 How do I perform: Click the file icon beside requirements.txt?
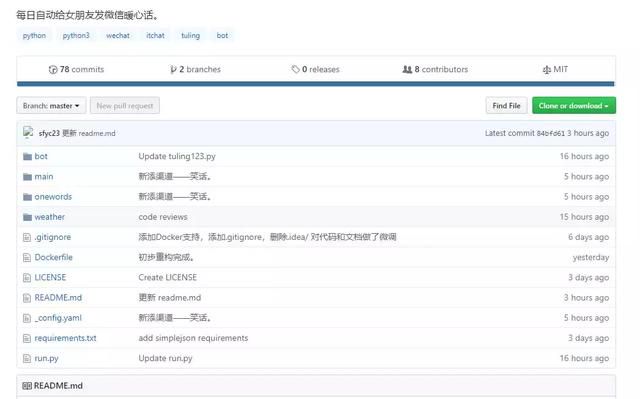pyautogui.click(x=27, y=338)
